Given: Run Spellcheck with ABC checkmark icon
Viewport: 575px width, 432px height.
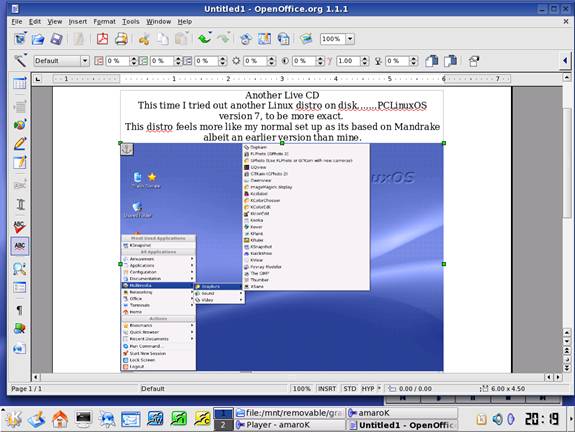Looking at the screenshot, I should [20, 227].
